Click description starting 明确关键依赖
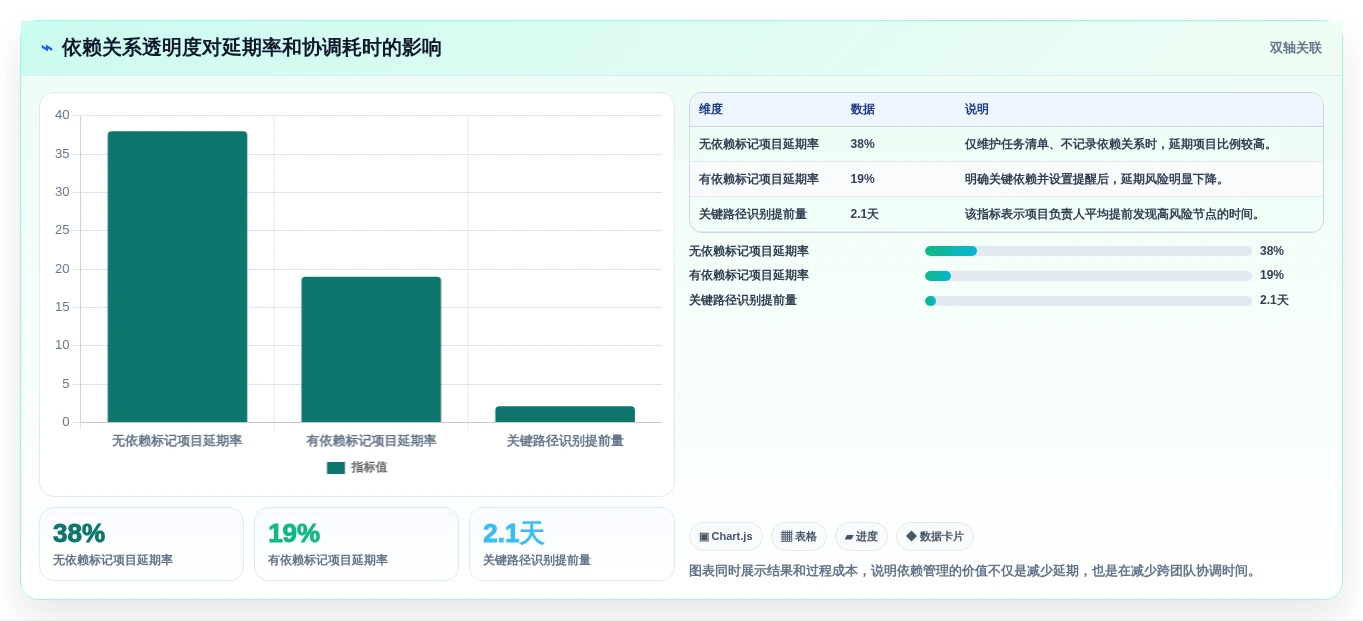The width and height of the screenshot is (1363, 621). pyautogui.click(x=1096, y=179)
